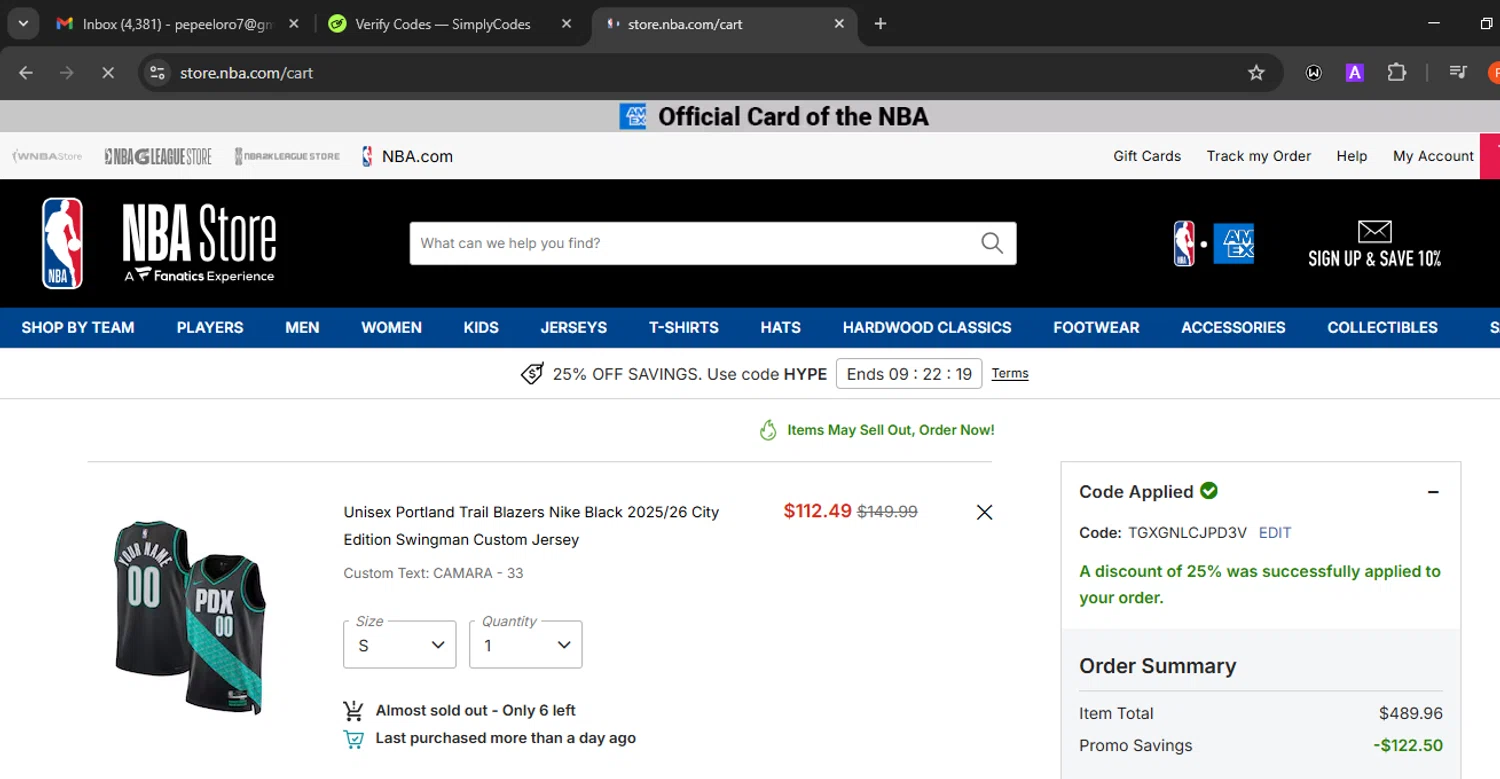Click the Trail Blazers jersey thumbnail
This screenshot has width=1500, height=779.
190,617
